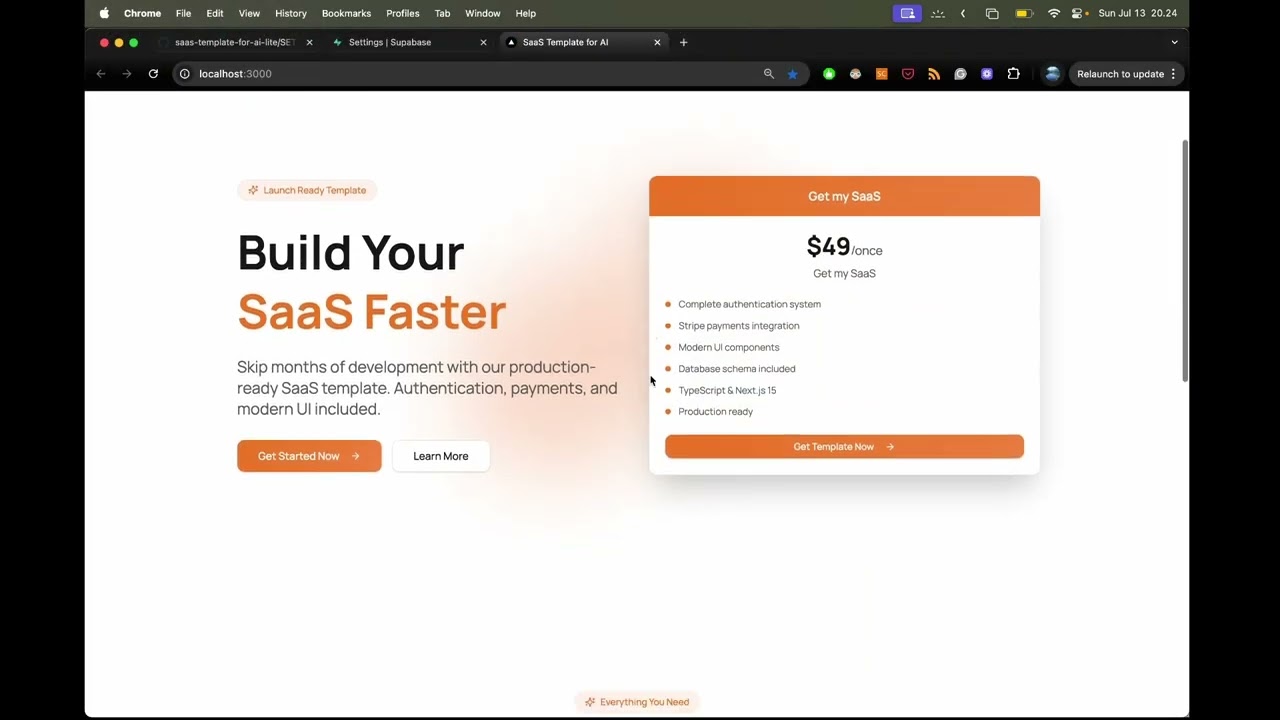Click the Get Started Now button
The image size is (1280, 720).
coord(309,456)
